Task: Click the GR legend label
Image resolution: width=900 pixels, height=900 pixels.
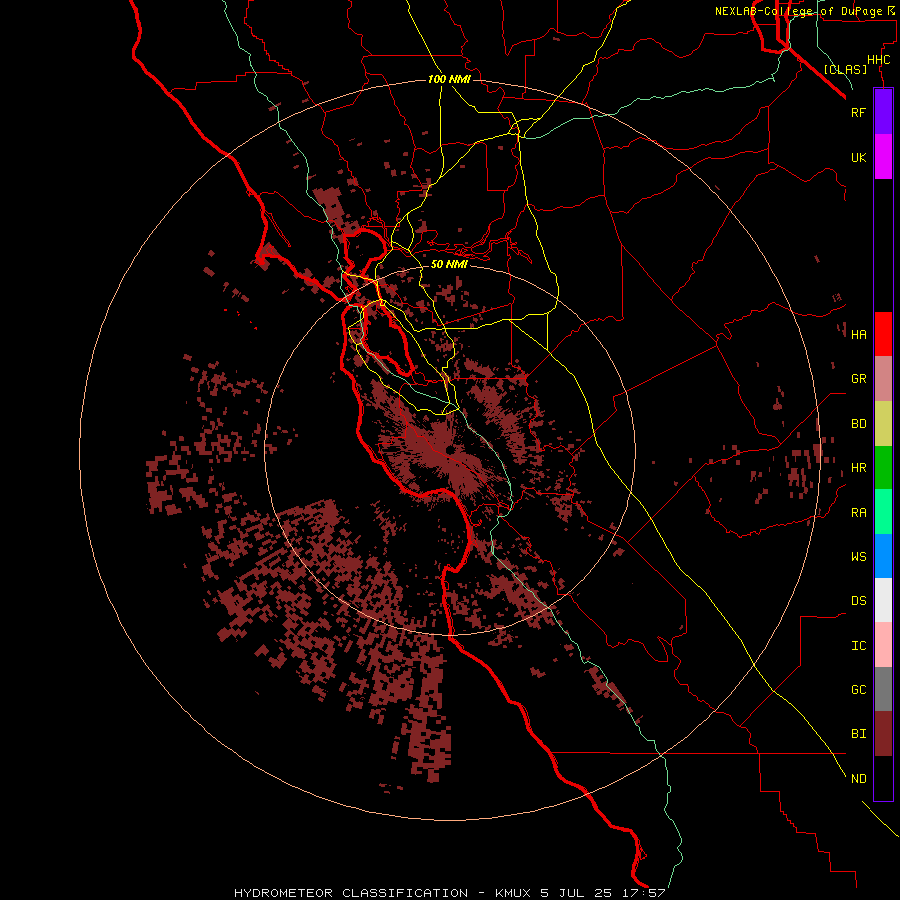Action: (859, 379)
